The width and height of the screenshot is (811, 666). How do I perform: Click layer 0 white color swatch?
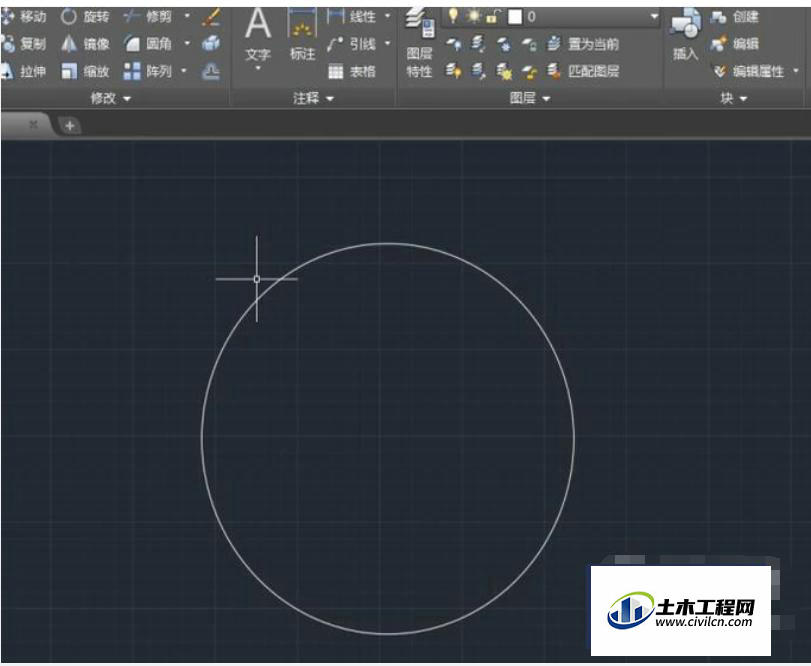click(x=515, y=17)
